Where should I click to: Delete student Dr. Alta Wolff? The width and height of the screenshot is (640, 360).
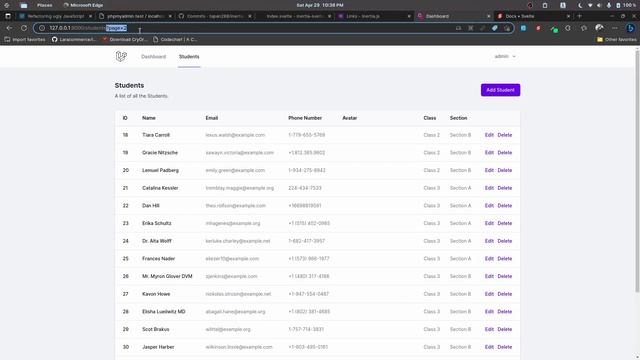504,241
